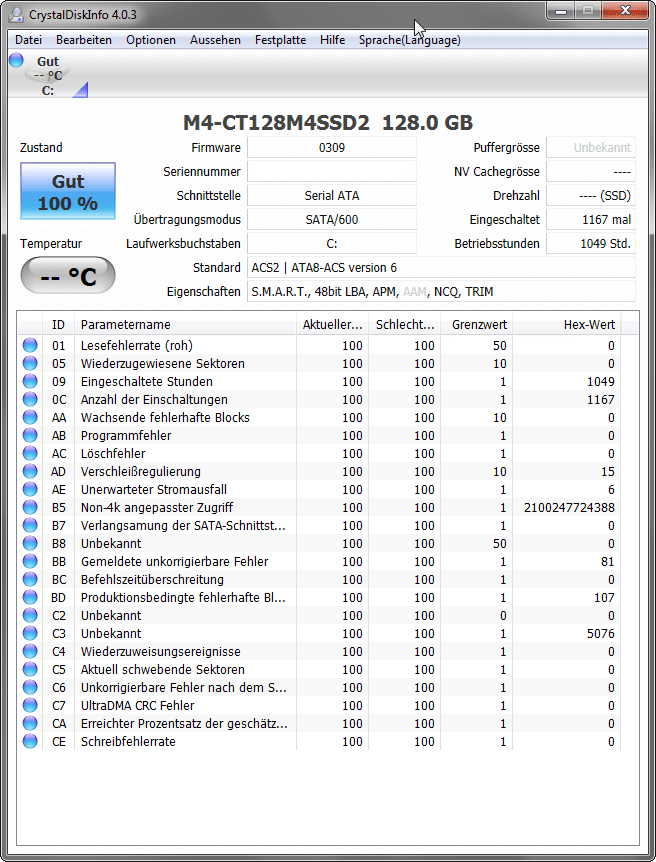Select hex value 107 in BD row
This screenshot has height=862, width=656.
coord(604,598)
